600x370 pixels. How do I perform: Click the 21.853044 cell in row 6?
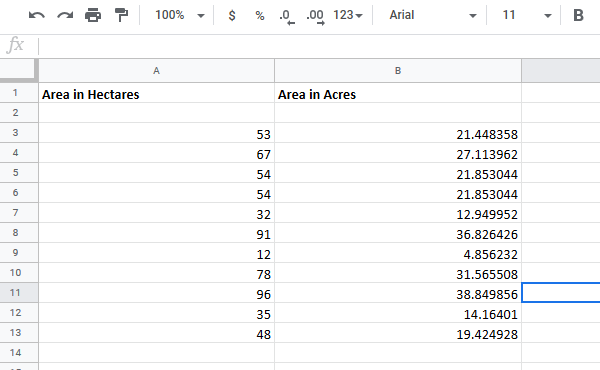click(398, 192)
